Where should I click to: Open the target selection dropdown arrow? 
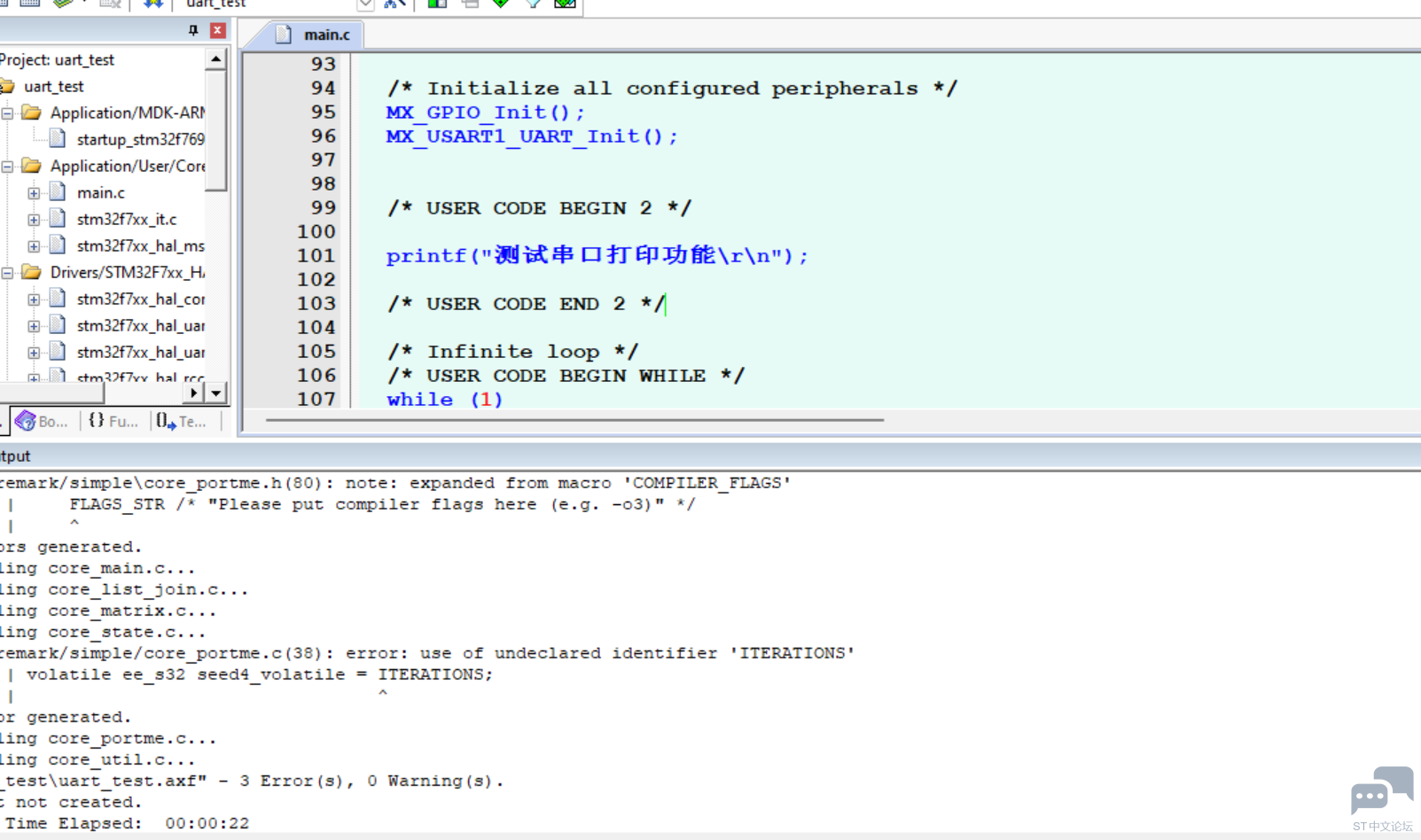[x=365, y=4]
